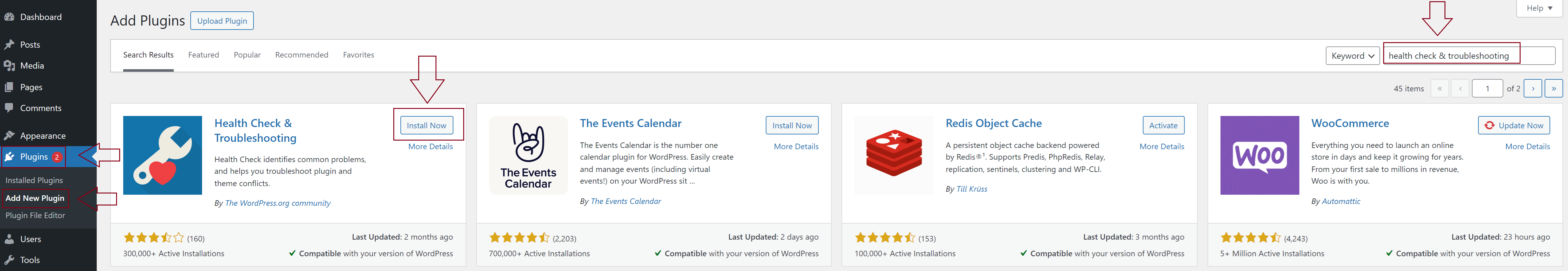1568x271 pixels.
Task: Click the WooCommerce plugin logo
Action: tap(1259, 155)
